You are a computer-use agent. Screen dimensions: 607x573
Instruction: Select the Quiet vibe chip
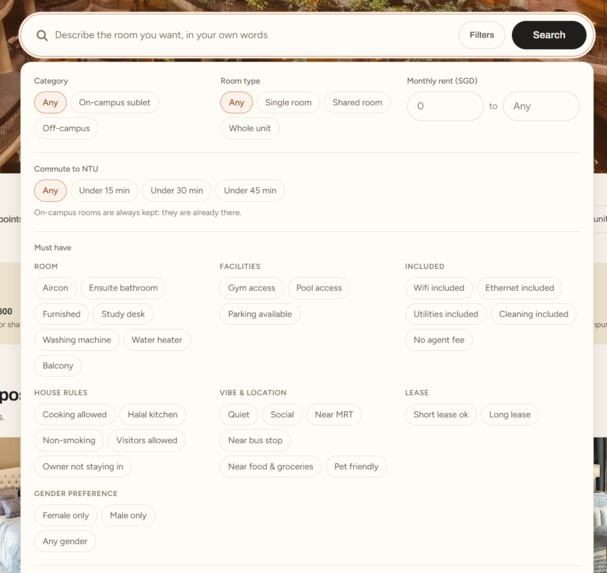click(238, 415)
